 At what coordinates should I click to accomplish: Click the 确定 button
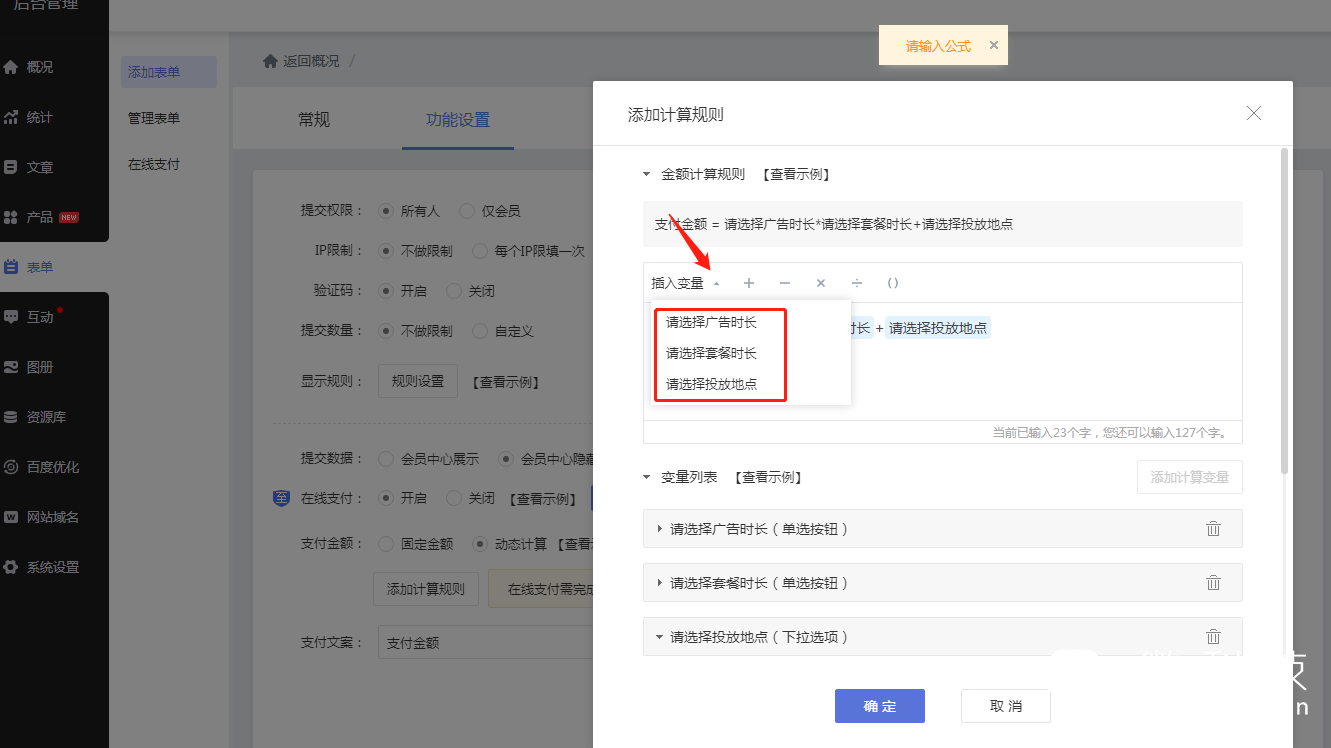[879, 706]
